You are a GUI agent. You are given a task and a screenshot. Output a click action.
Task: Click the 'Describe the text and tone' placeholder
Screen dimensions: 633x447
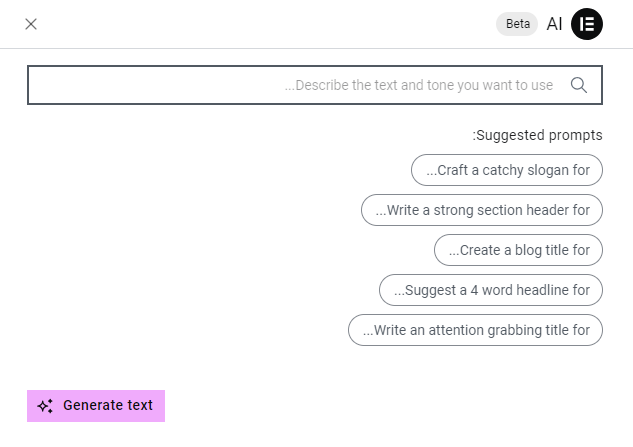coord(419,85)
